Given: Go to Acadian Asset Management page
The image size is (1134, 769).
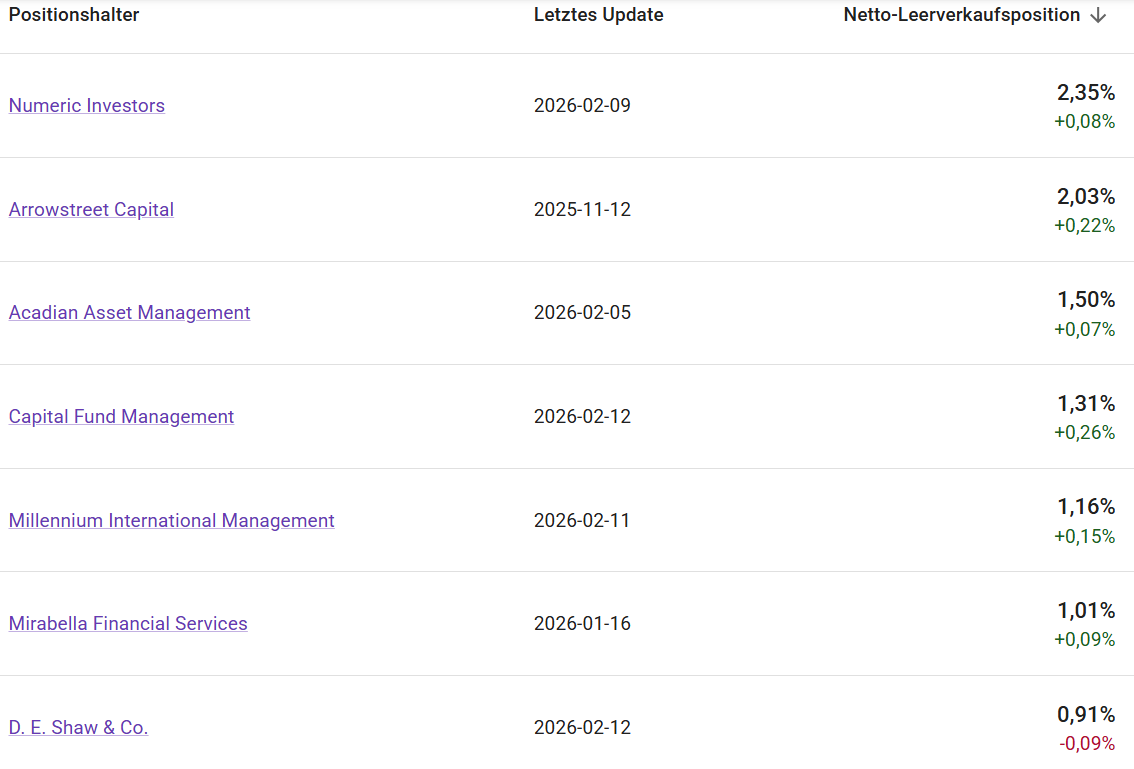Looking at the screenshot, I should pyautogui.click(x=129, y=313).
